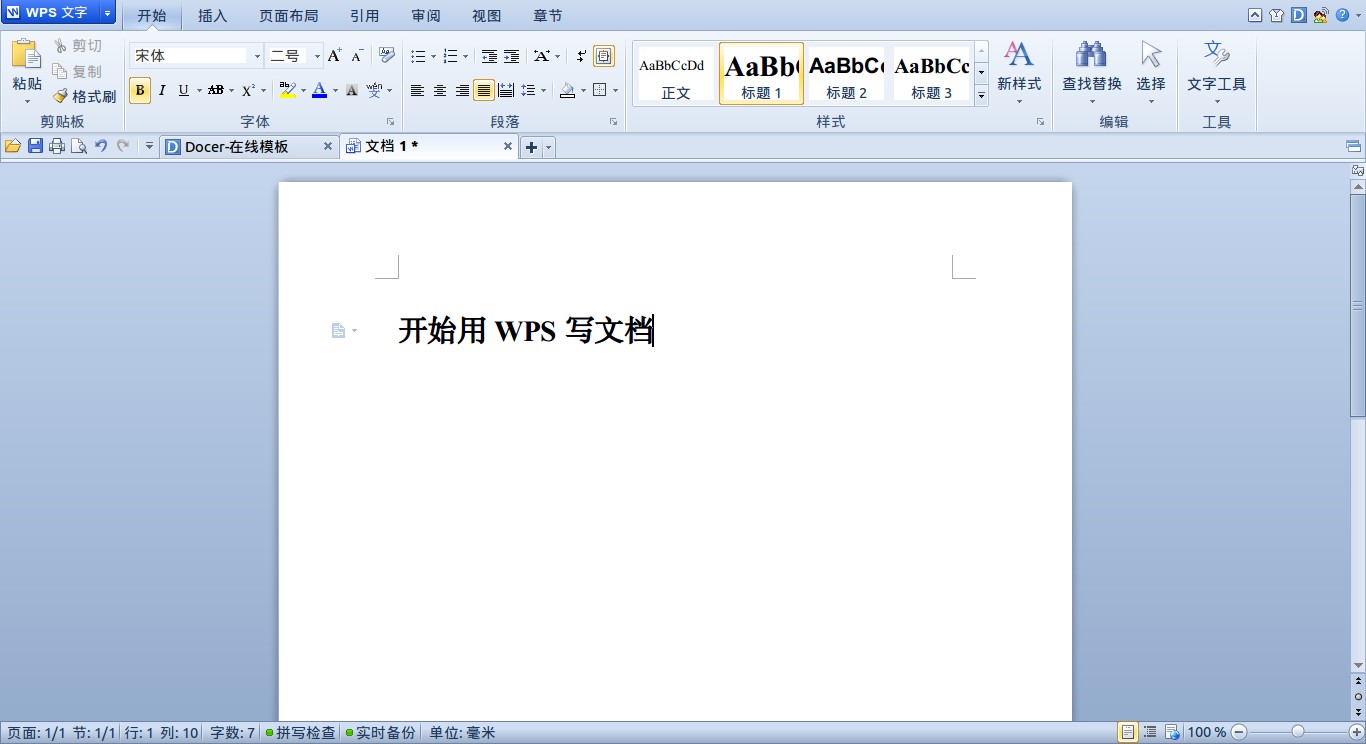Apply the 正文 style

point(676,73)
